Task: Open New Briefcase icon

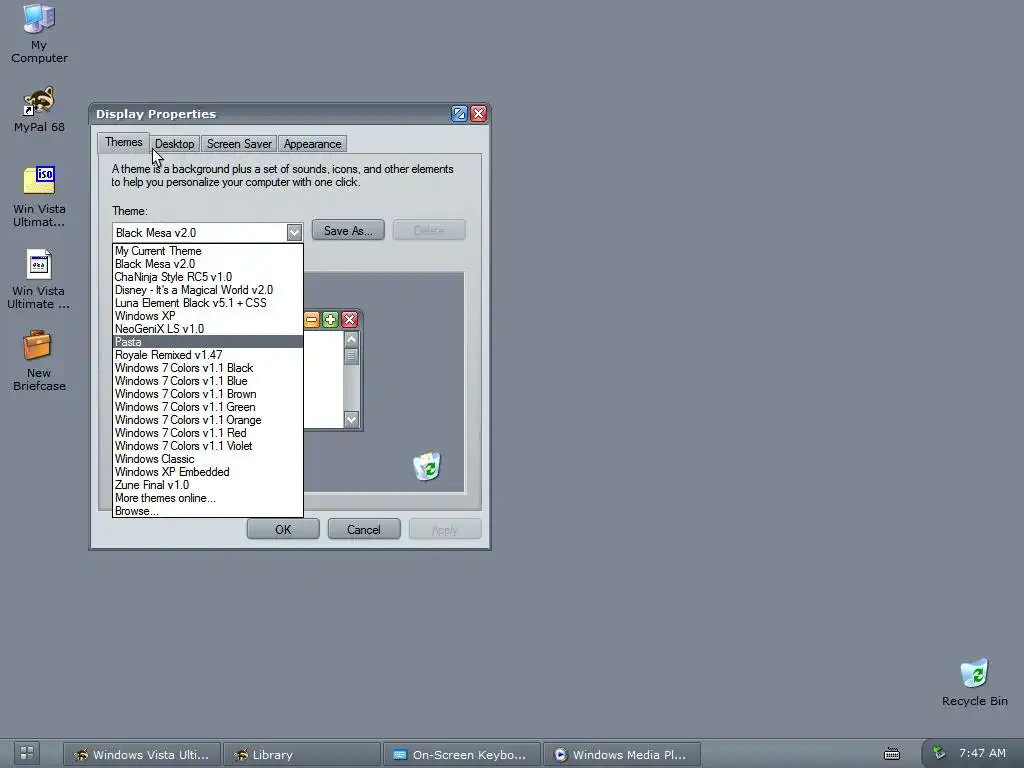Action: pyautogui.click(x=39, y=361)
